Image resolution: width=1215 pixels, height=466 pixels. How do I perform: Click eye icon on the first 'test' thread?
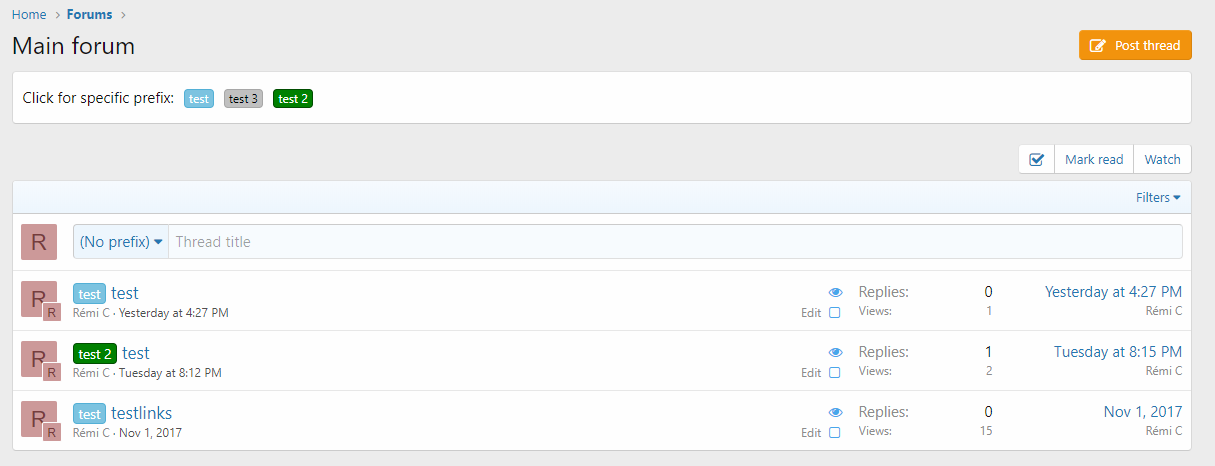[836, 292]
